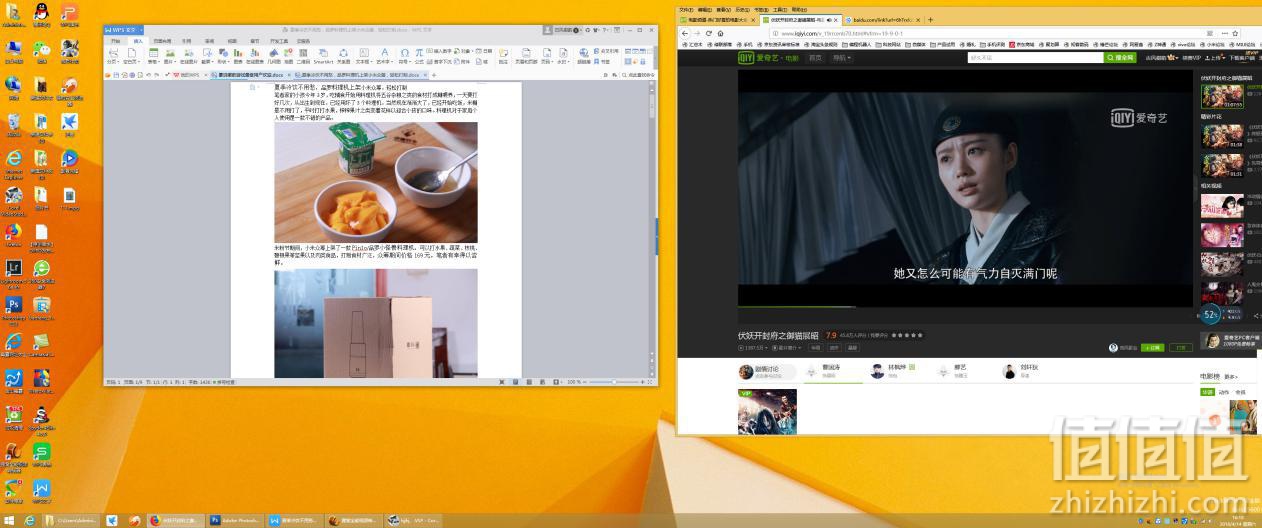Insert a page break in WPS Writer
Viewport: 1262px width, 528px height.
pos(112,56)
